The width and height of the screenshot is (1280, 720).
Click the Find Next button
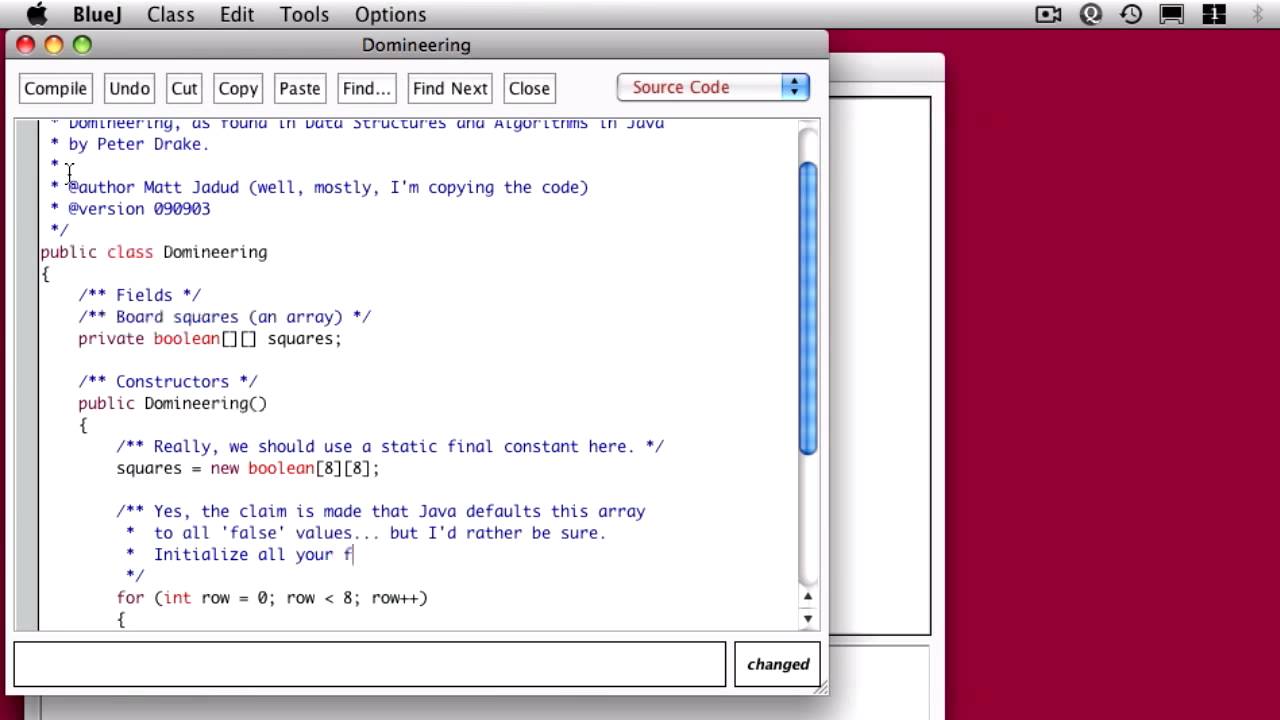tap(450, 88)
